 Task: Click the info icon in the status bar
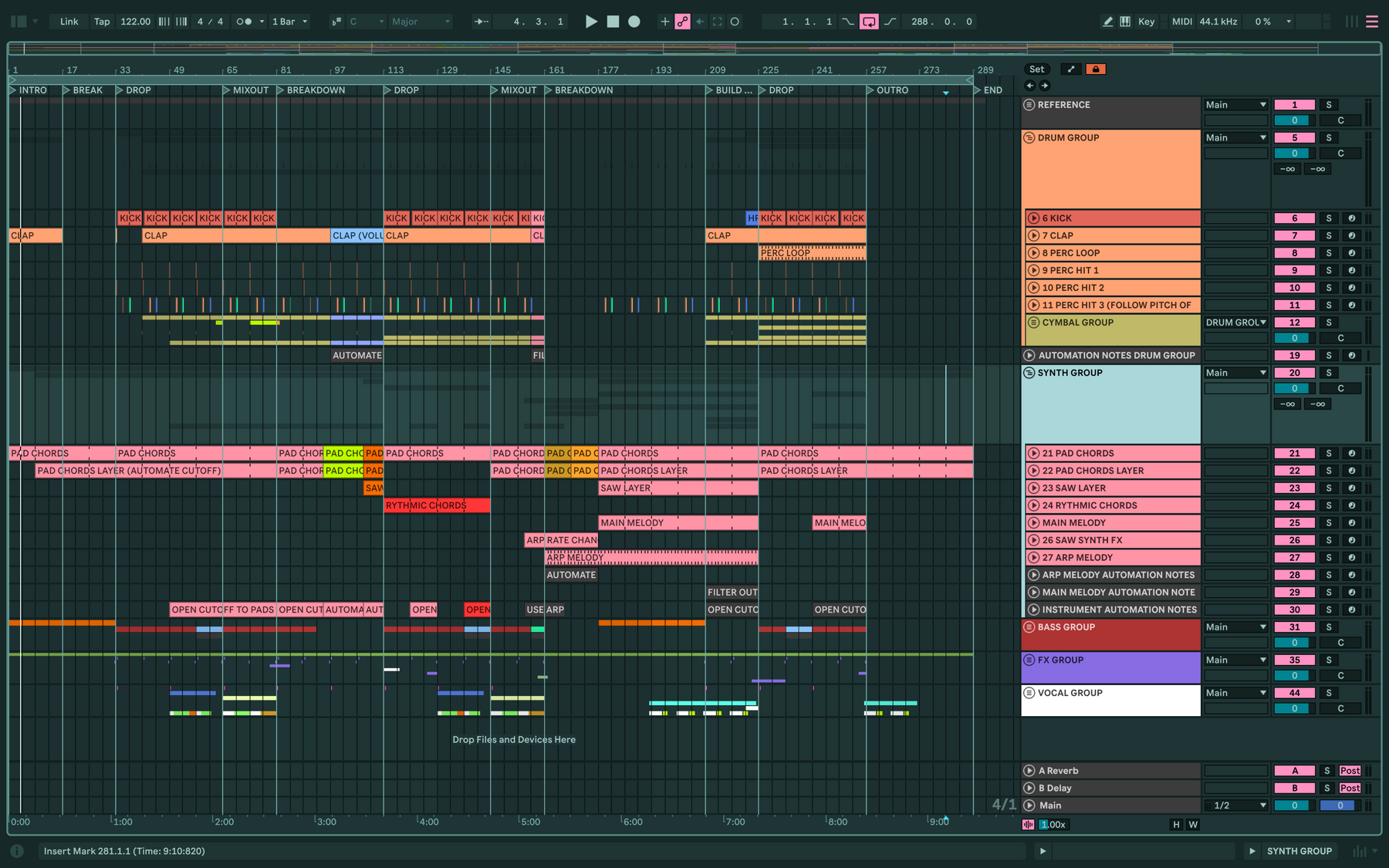pos(17,851)
